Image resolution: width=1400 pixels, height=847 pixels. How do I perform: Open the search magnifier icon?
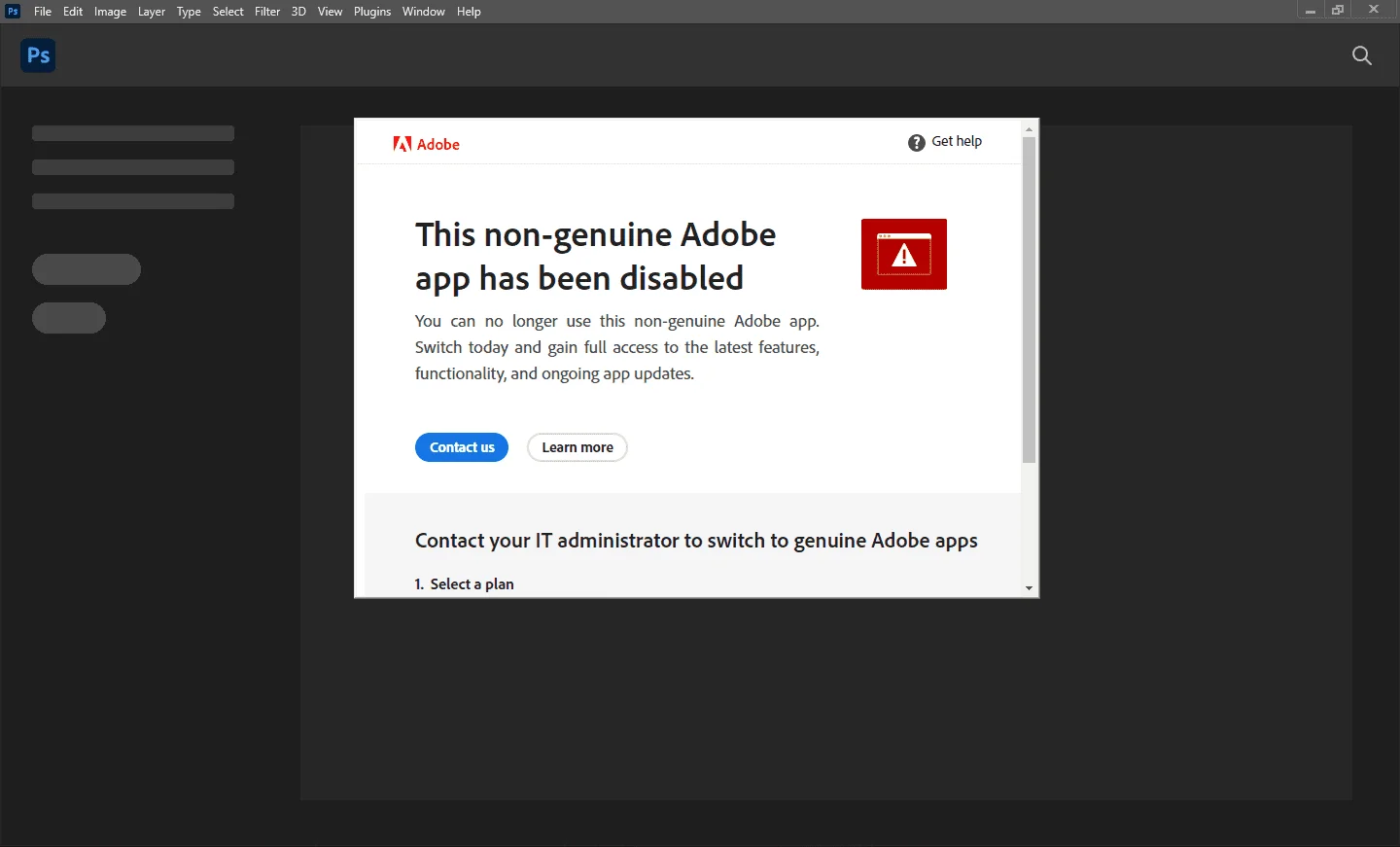point(1362,55)
